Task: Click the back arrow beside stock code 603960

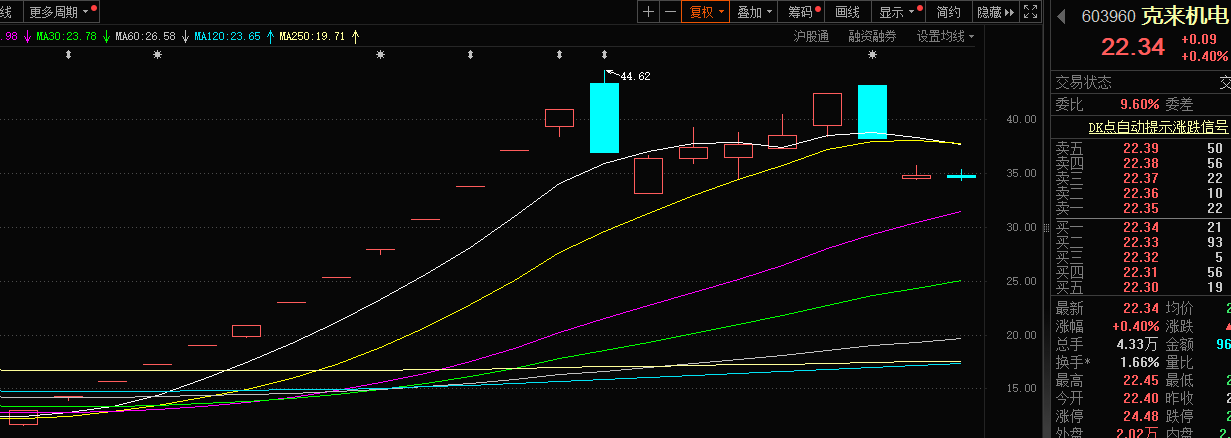Action: pyautogui.click(x=1060, y=17)
